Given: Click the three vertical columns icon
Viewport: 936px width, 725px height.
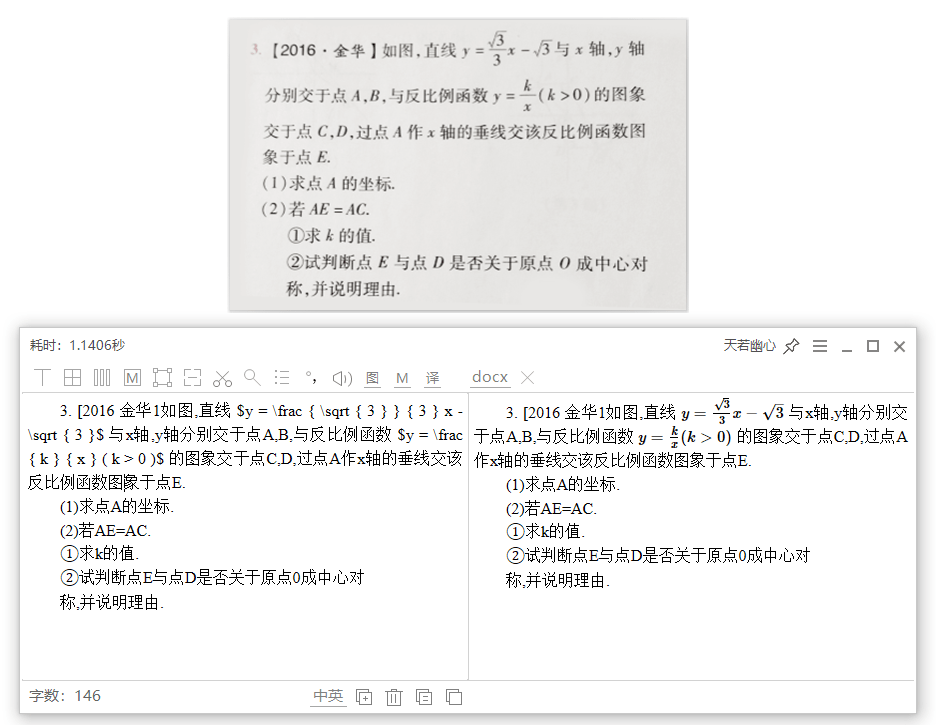Looking at the screenshot, I should 102,377.
